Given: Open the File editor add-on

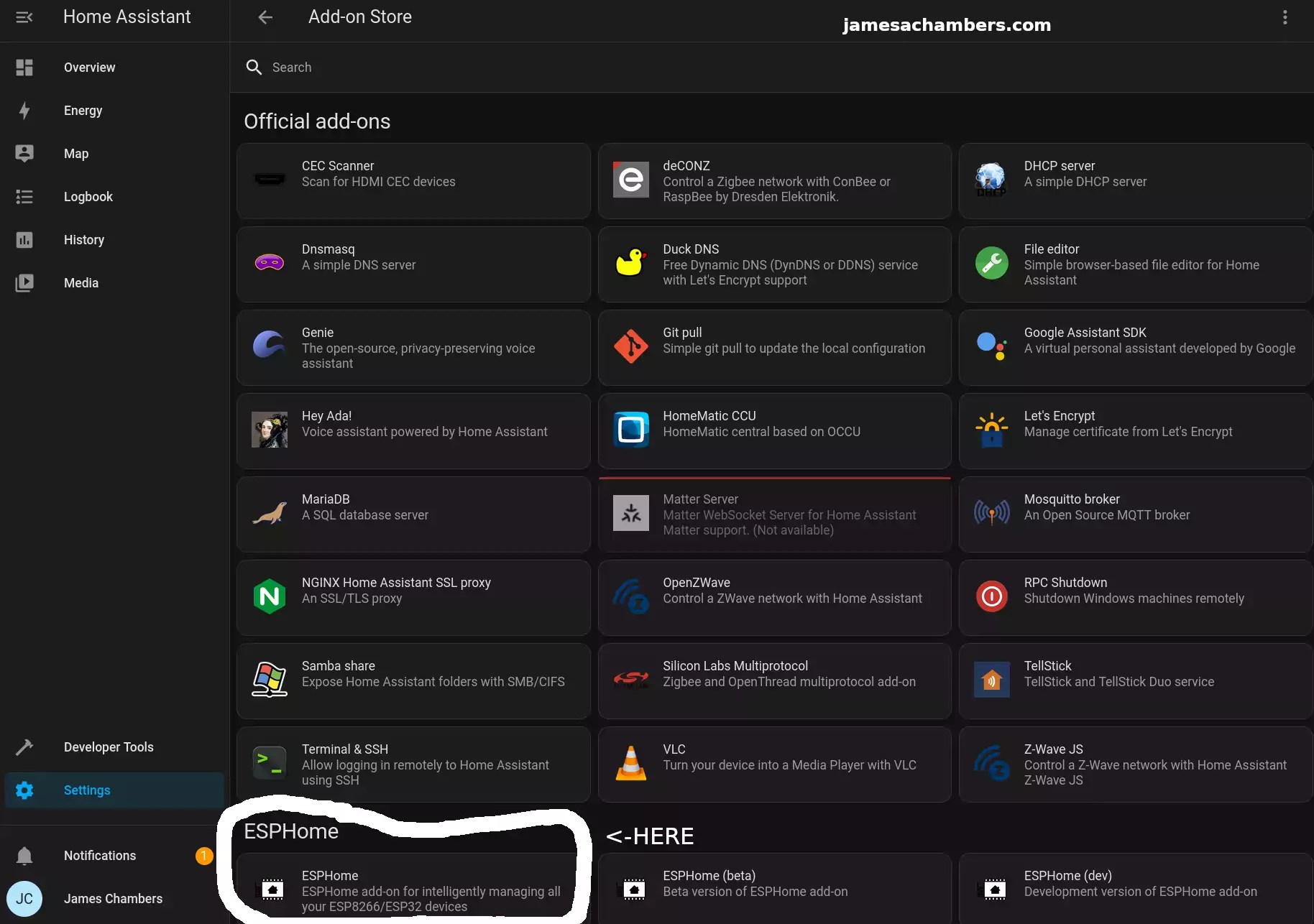Looking at the screenshot, I should coord(1134,264).
